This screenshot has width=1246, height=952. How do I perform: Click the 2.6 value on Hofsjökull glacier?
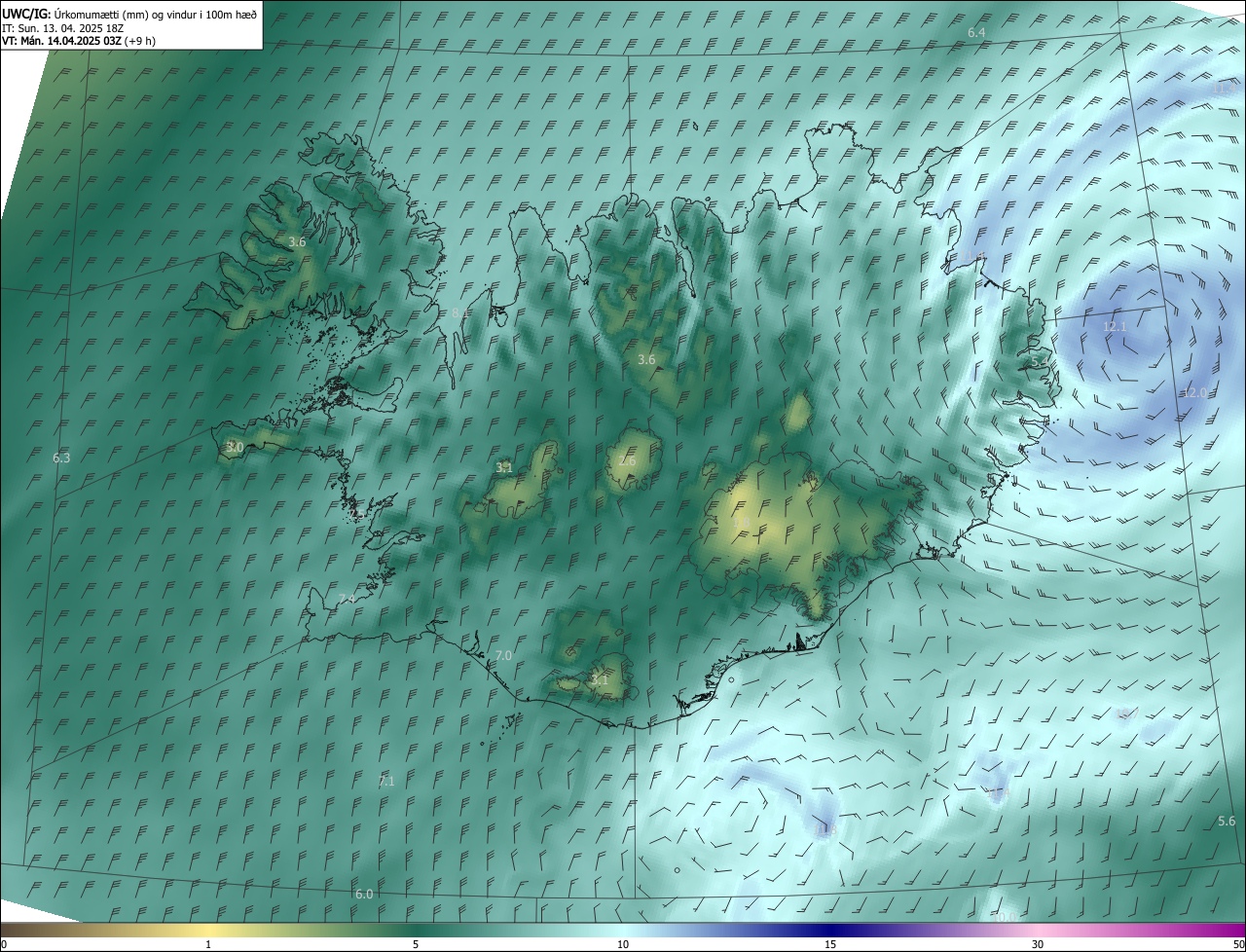(628, 460)
